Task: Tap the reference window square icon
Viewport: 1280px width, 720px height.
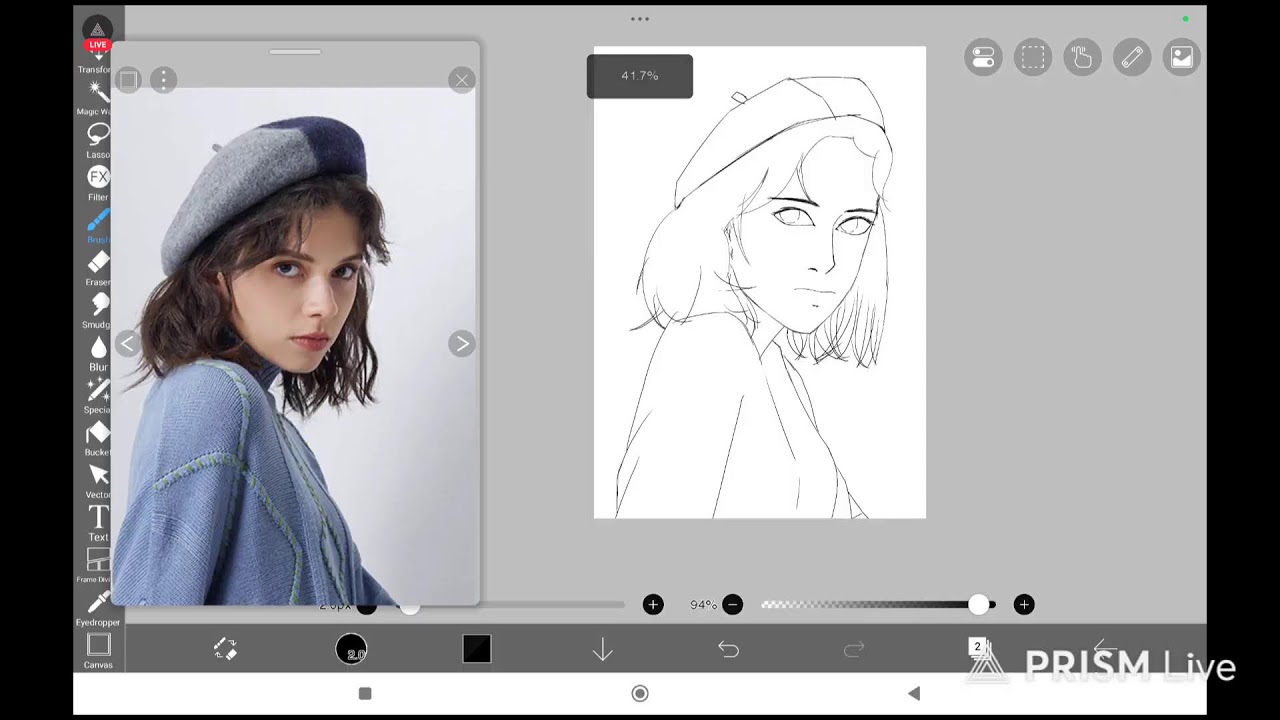Action: [127, 80]
